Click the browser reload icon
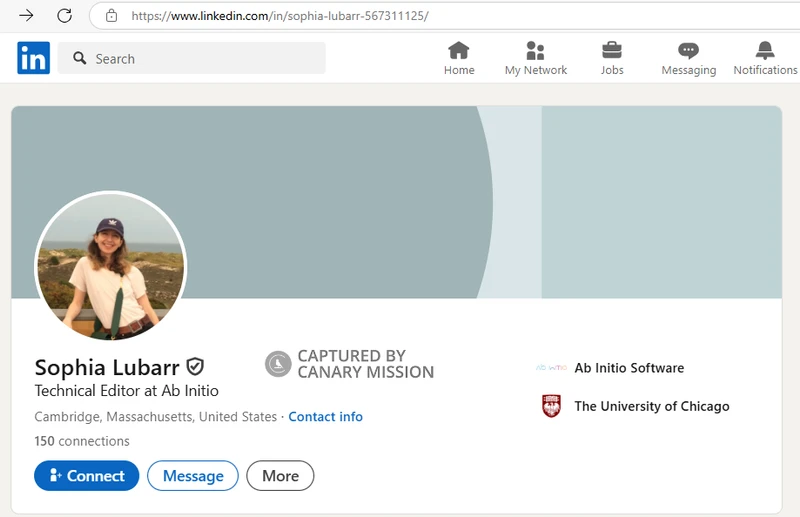 click(x=64, y=16)
